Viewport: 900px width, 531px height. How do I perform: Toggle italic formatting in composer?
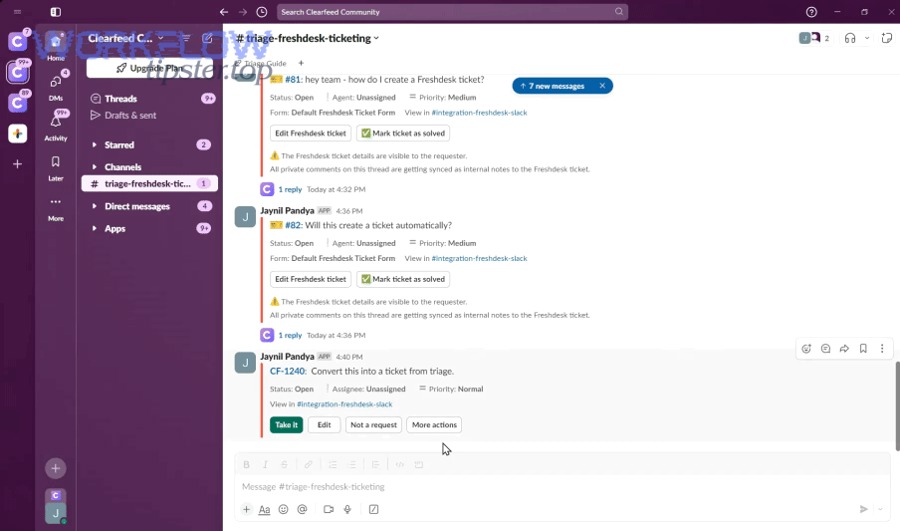pyautogui.click(x=265, y=464)
